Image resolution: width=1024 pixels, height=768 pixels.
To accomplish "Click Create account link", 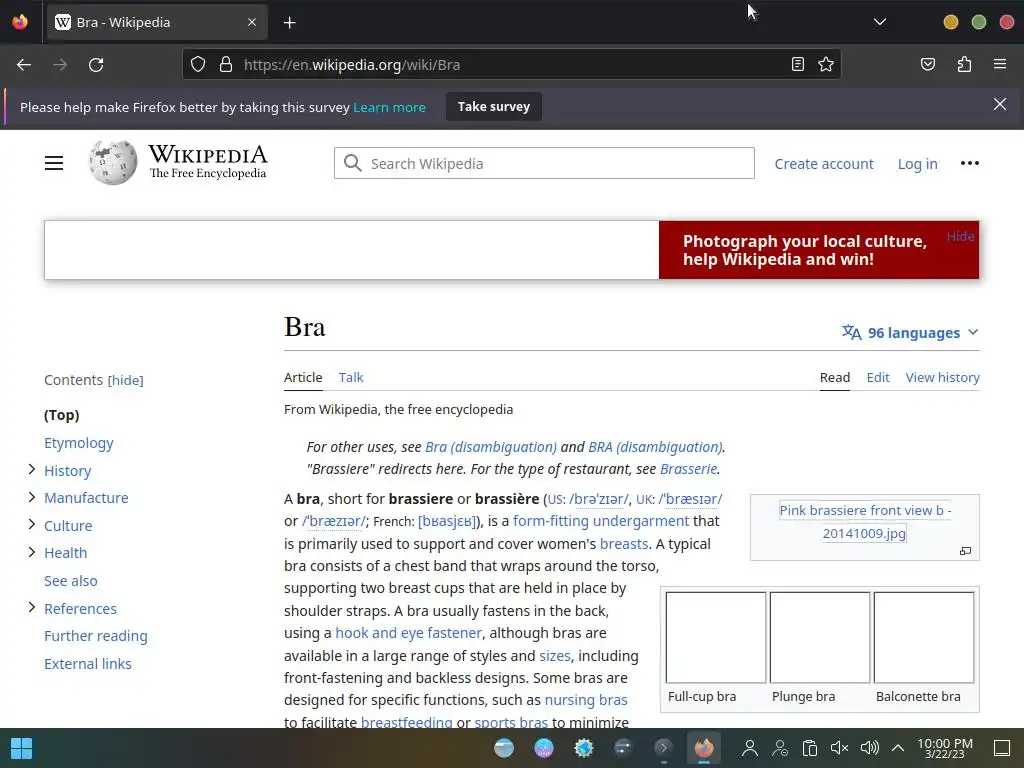I will 824,164.
